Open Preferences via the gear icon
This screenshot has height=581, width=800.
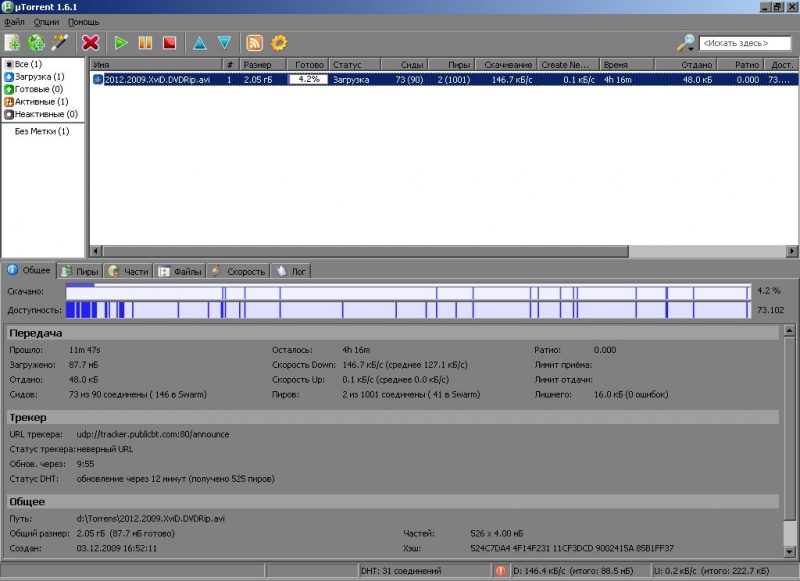[279, 43]
